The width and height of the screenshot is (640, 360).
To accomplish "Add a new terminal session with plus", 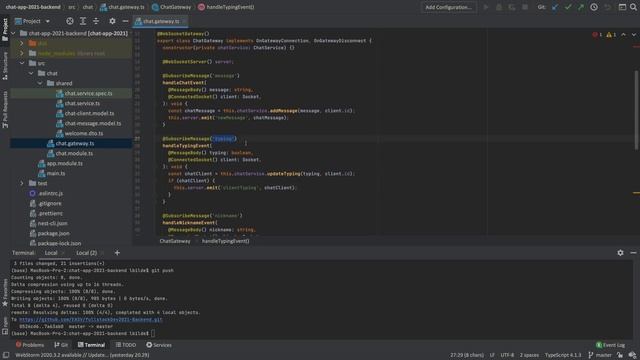I will tap(117, 253).
